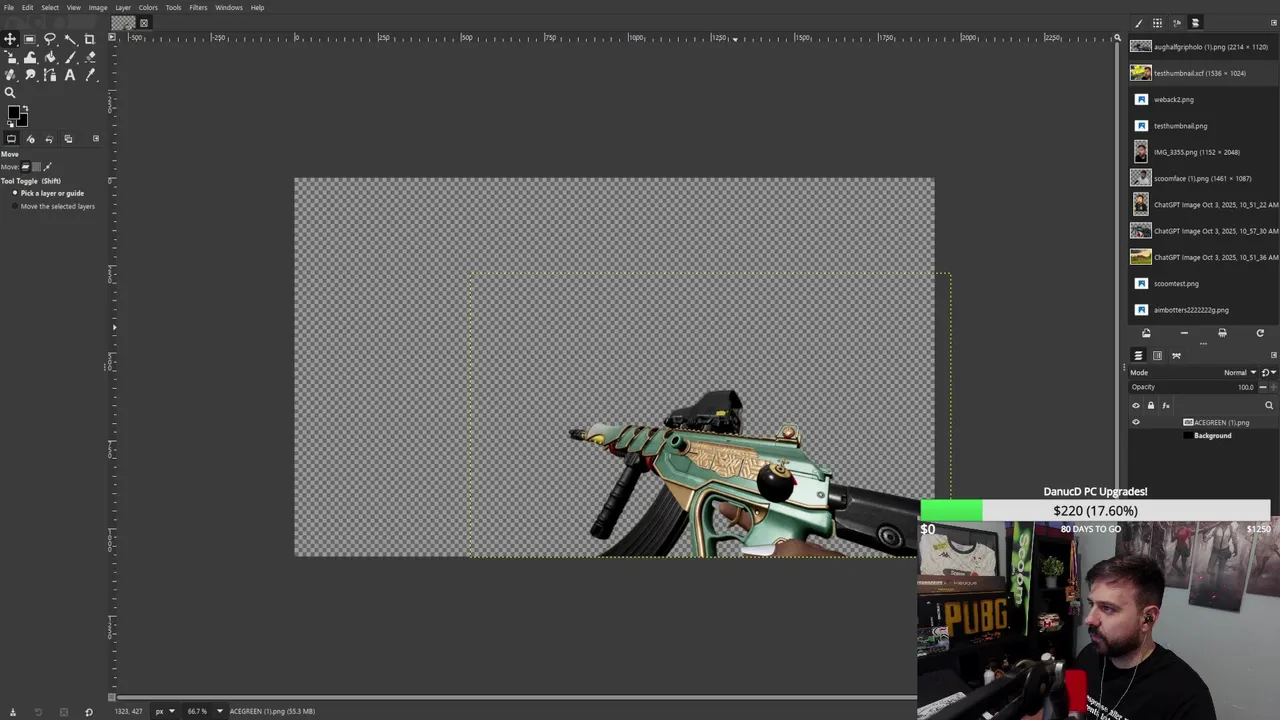Remove the selected document history entry
Image resolution: width=1280 pixels, height=720 pixels.
point(1184,333)
